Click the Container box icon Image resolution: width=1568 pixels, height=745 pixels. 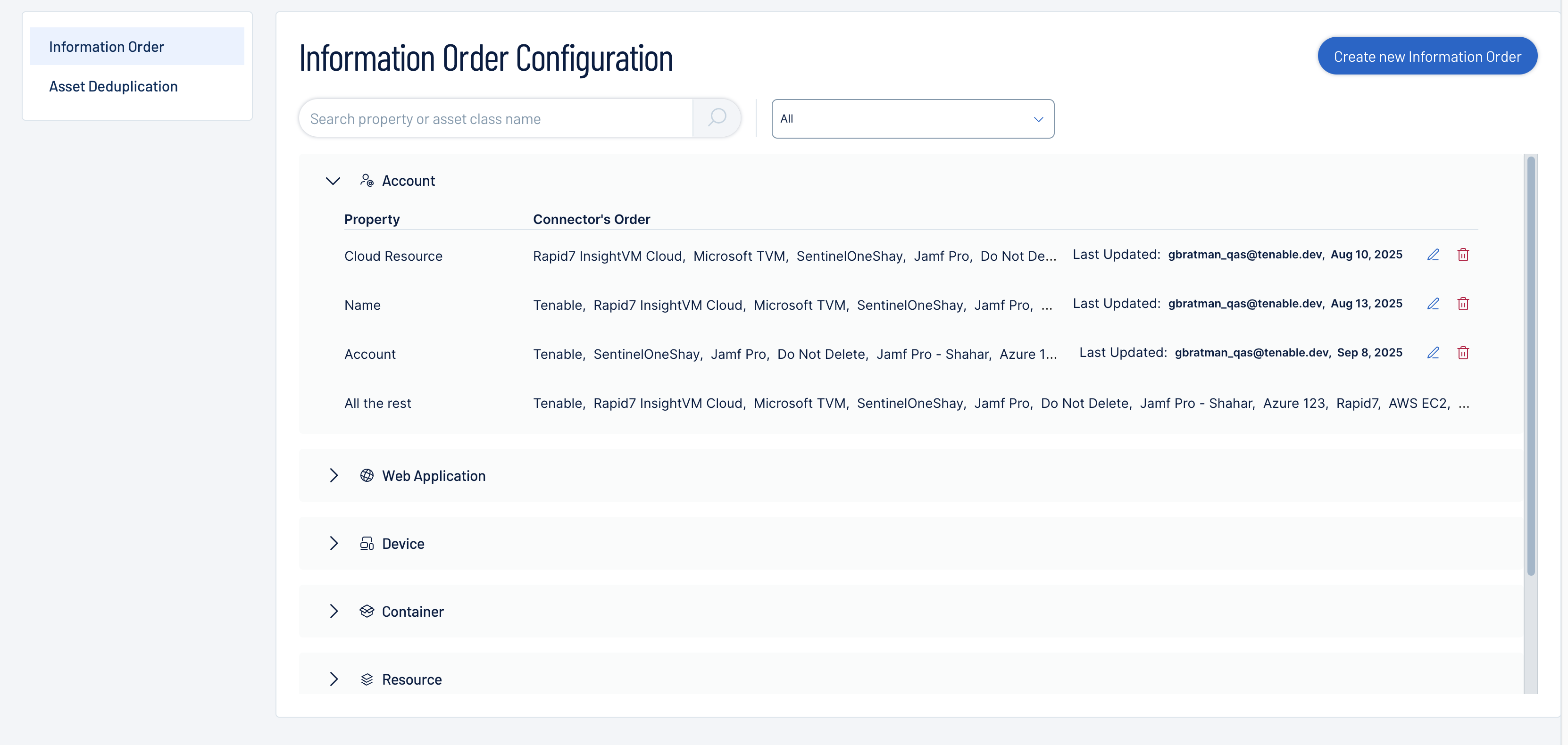[x=367, y=612]
